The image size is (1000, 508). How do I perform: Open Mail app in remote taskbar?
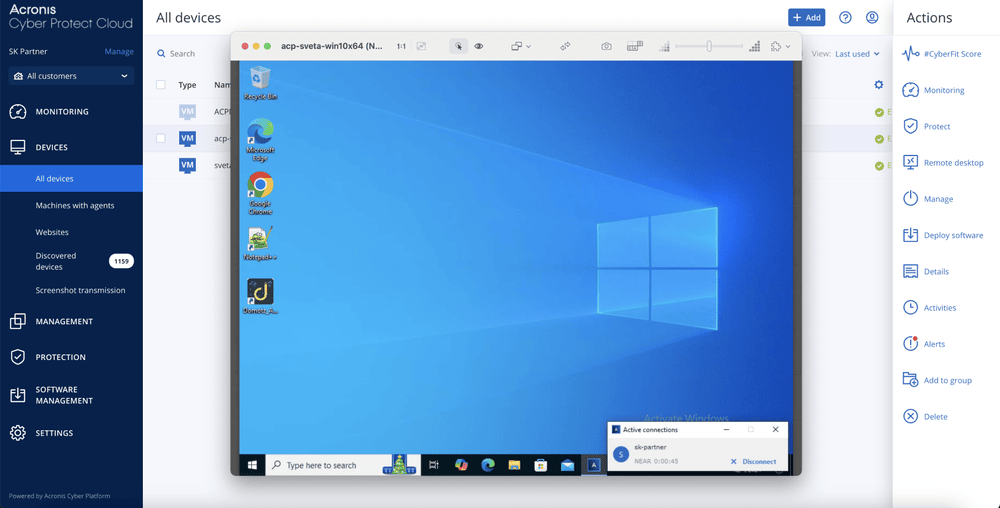point(567,465)
